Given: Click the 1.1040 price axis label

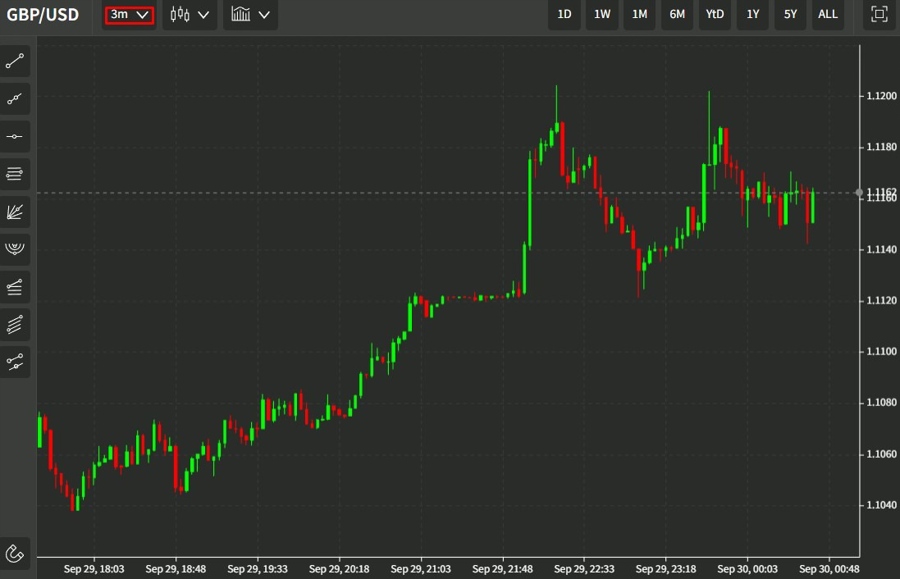Looking at the screenshot, I should pos(881,505).
